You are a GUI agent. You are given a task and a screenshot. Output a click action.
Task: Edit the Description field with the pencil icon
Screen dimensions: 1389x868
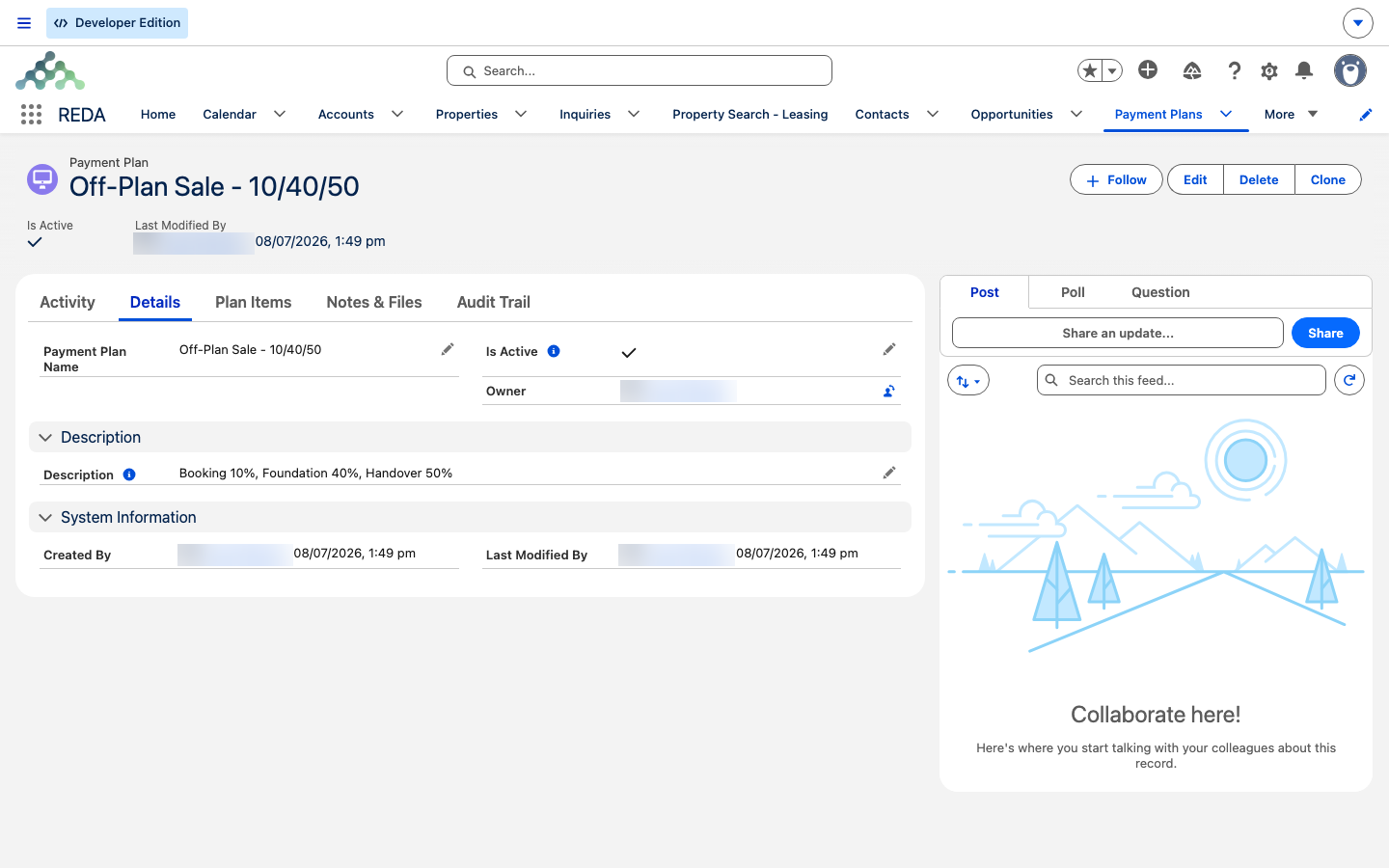(x=889, y=473)
